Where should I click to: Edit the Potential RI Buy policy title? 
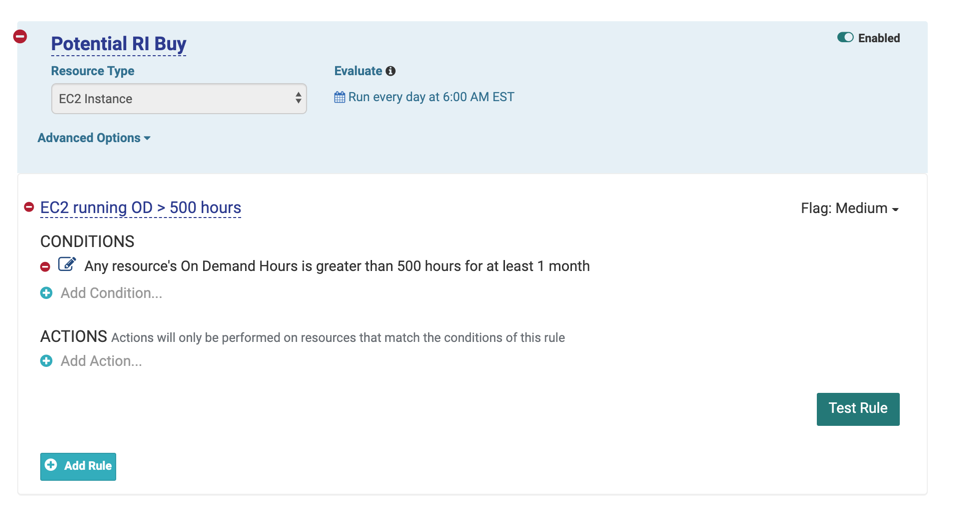(119, 44)
